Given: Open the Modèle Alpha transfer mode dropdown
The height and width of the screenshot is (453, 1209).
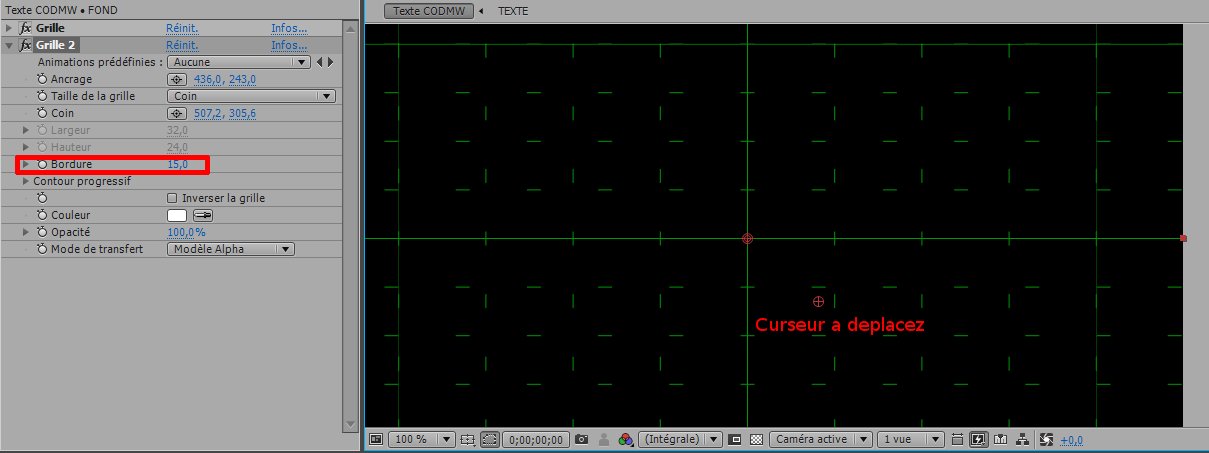Looking at the screenshot, I should pos(230,249).
